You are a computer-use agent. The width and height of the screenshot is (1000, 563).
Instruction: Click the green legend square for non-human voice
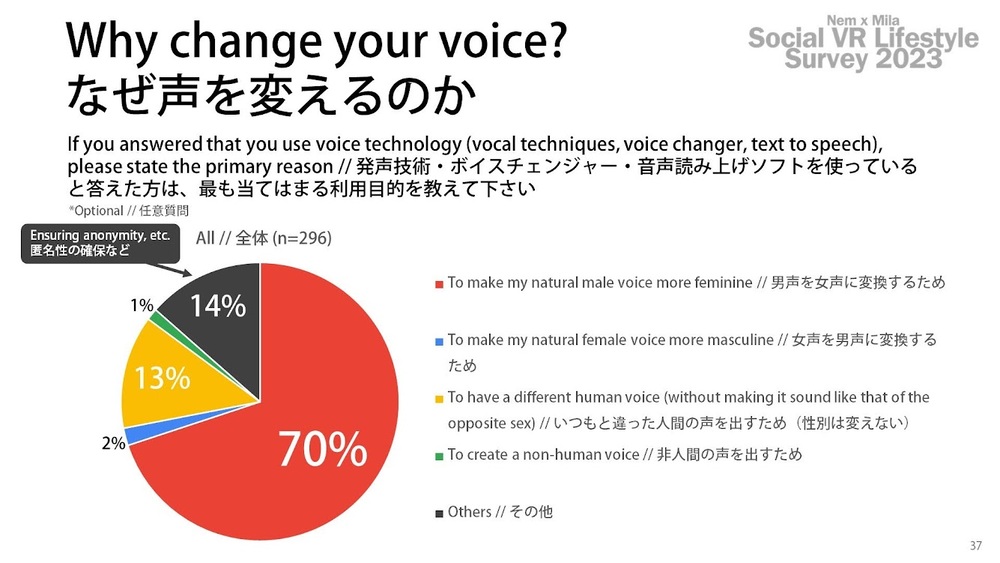(439, 457)
